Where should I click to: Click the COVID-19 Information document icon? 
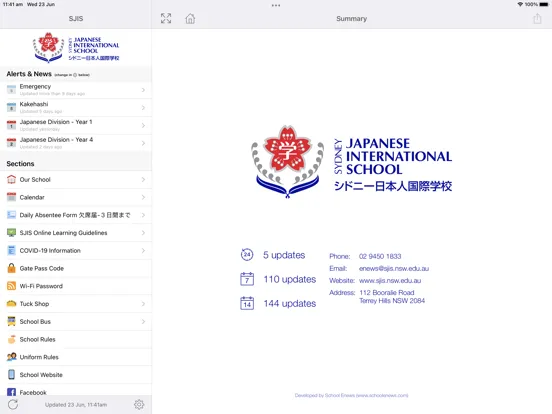click(x=11, y=250)
